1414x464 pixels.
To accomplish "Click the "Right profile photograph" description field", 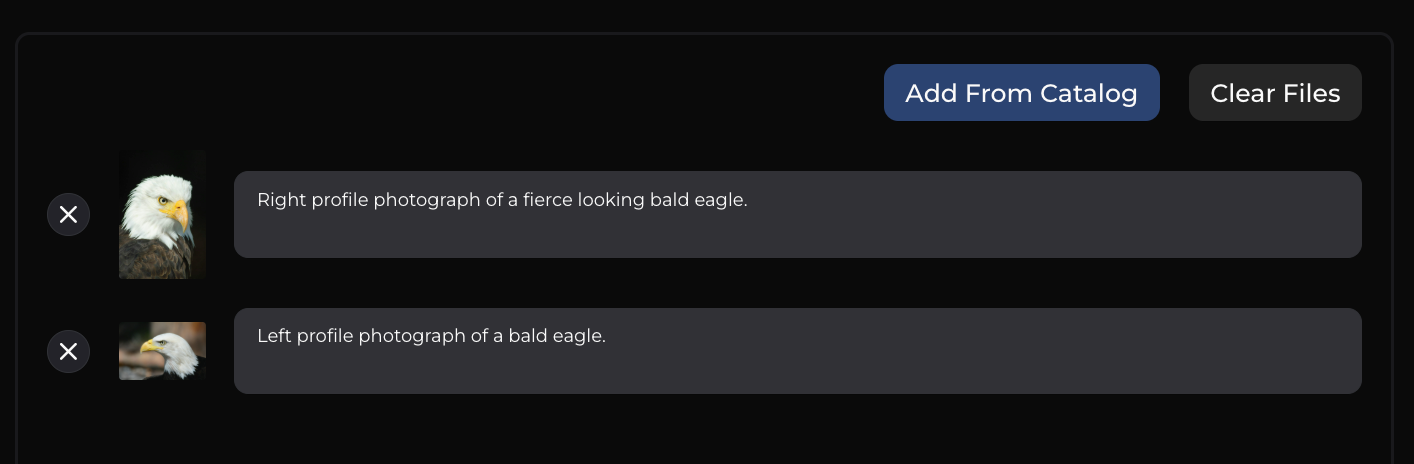I will tap(797, 214).
